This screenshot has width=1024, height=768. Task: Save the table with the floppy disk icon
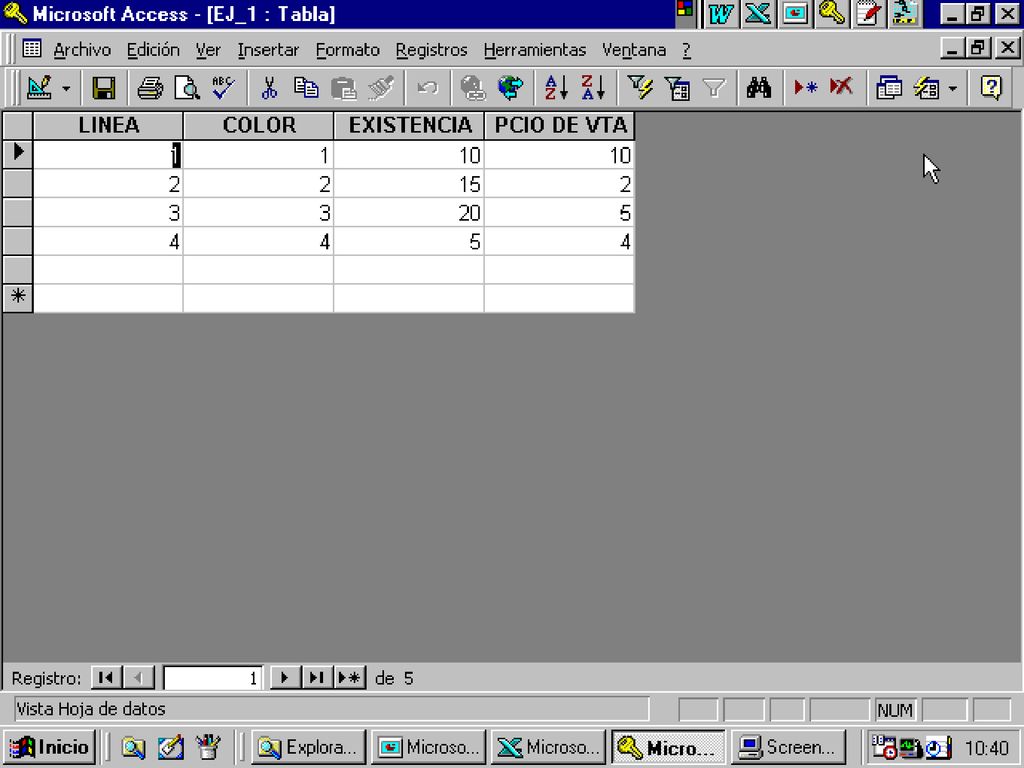[103, 88]
